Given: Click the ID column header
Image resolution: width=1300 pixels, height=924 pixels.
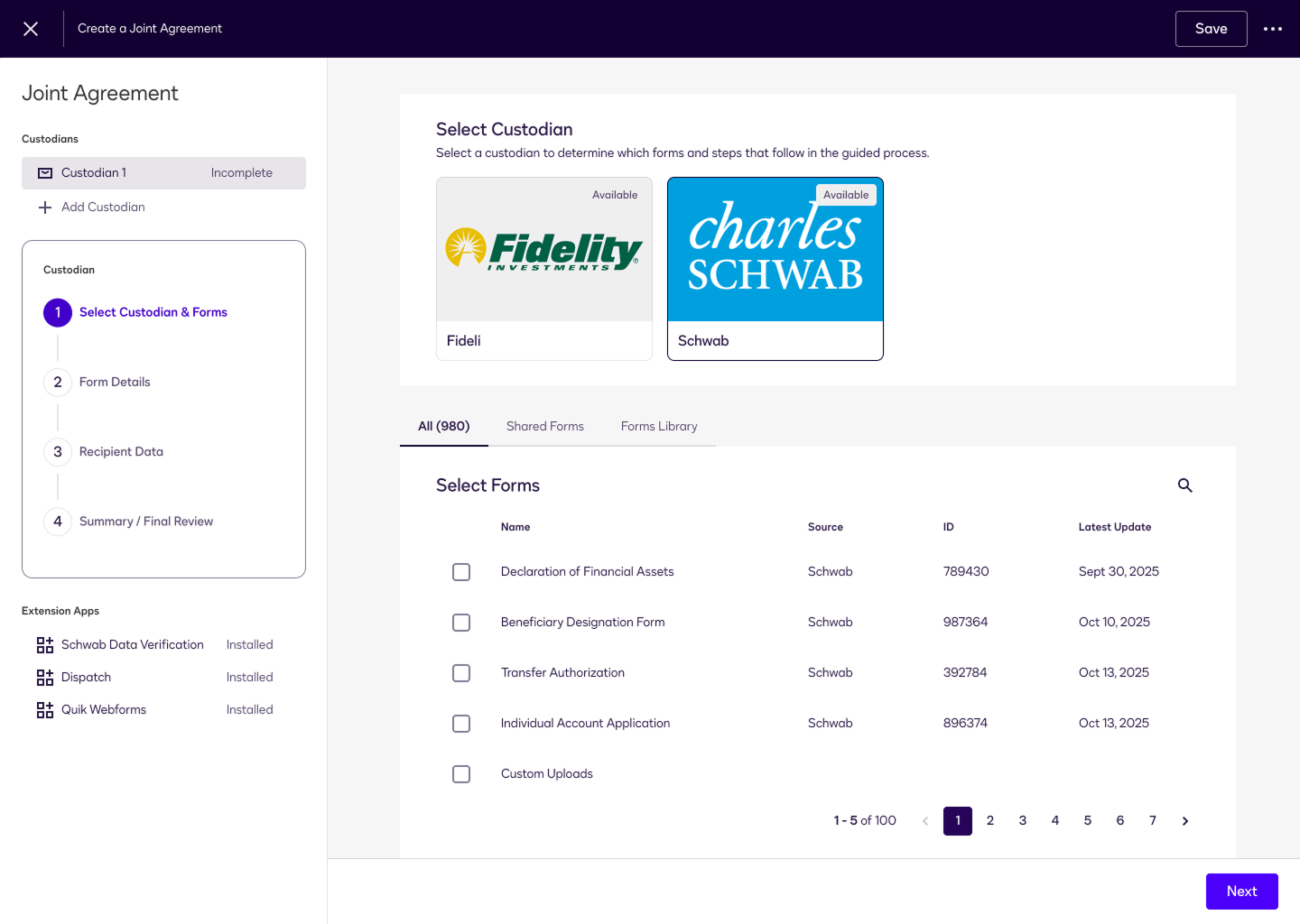Looking at the screenshot, I should point(949,527).
